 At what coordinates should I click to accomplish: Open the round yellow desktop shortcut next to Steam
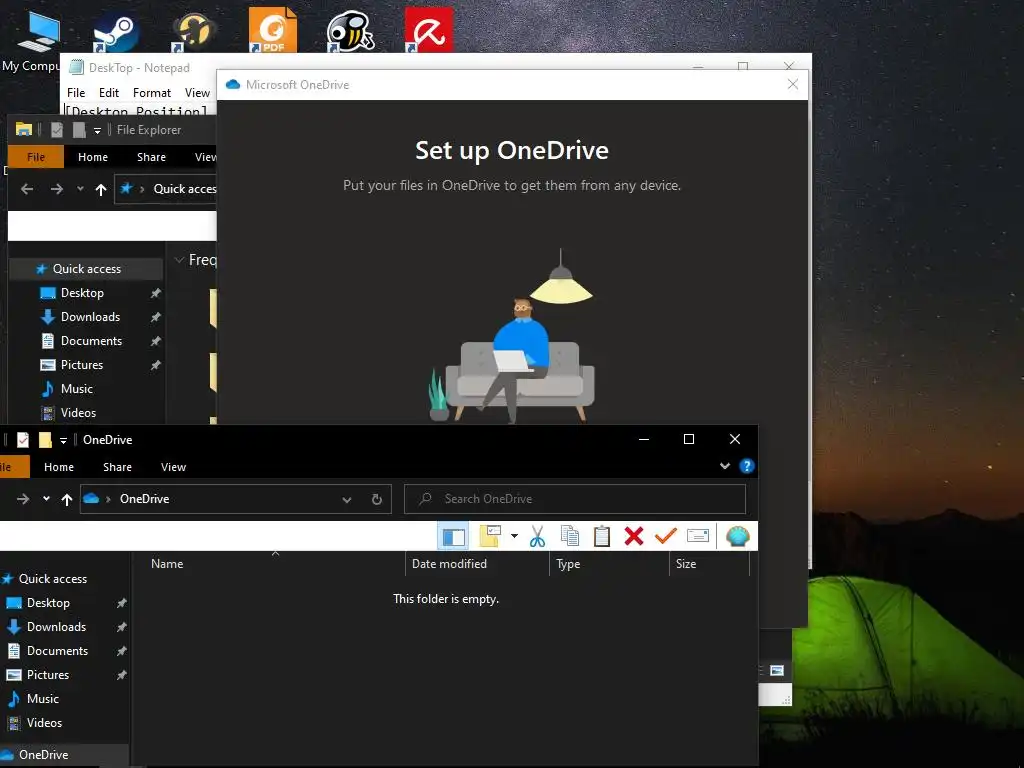click(x=194, y=31)
